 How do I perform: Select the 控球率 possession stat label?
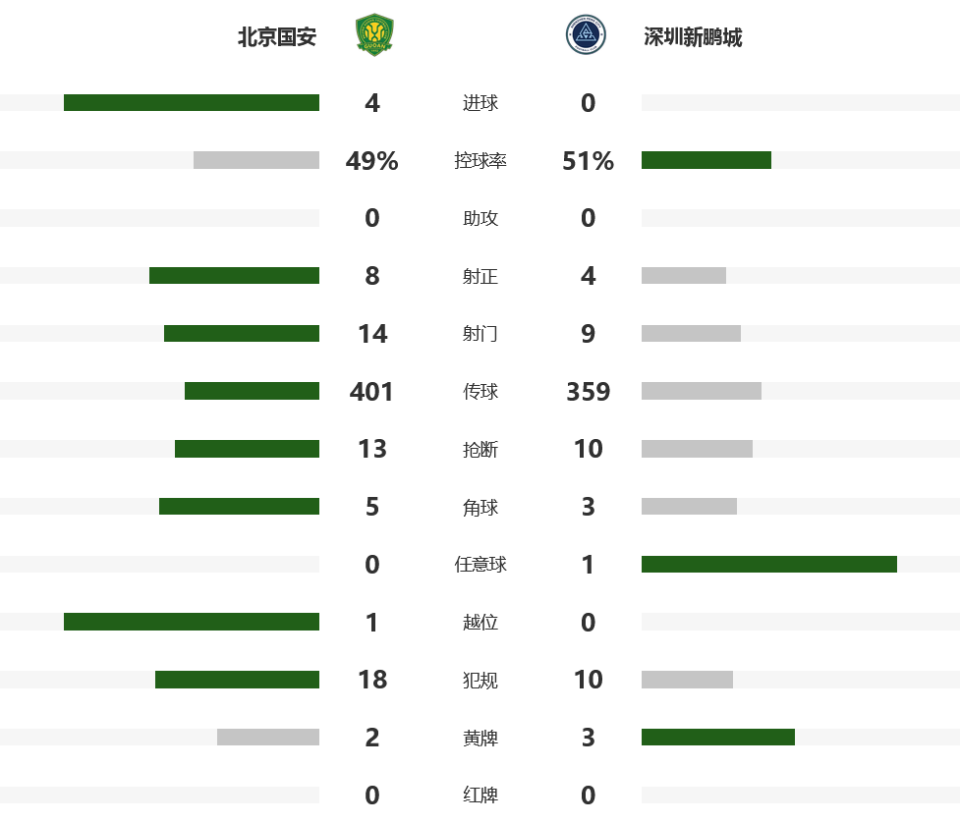coord(480,160)
